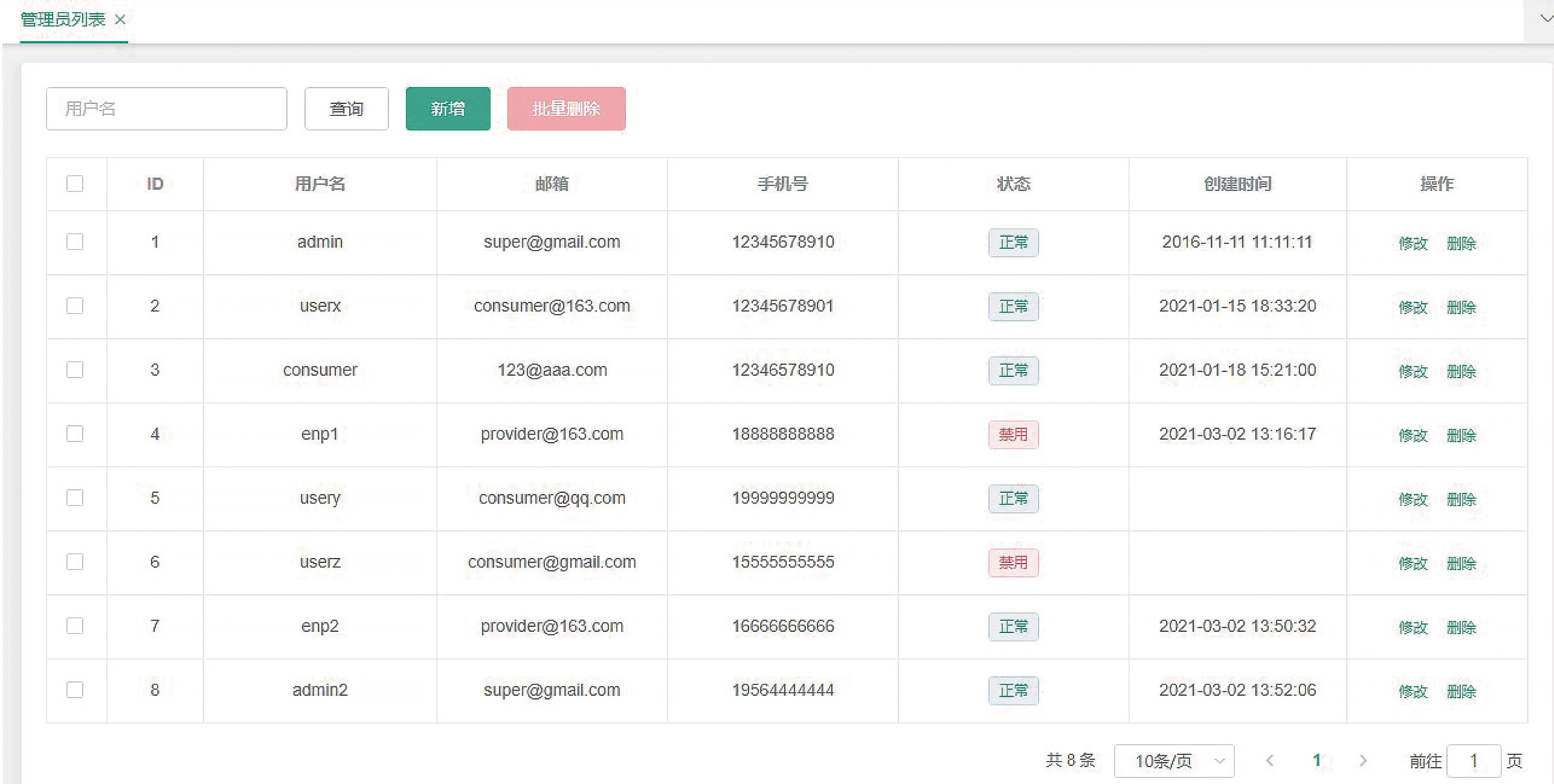Click email consumer@gmail.com cell
The image size is (1554, 784).
point(552,562)
